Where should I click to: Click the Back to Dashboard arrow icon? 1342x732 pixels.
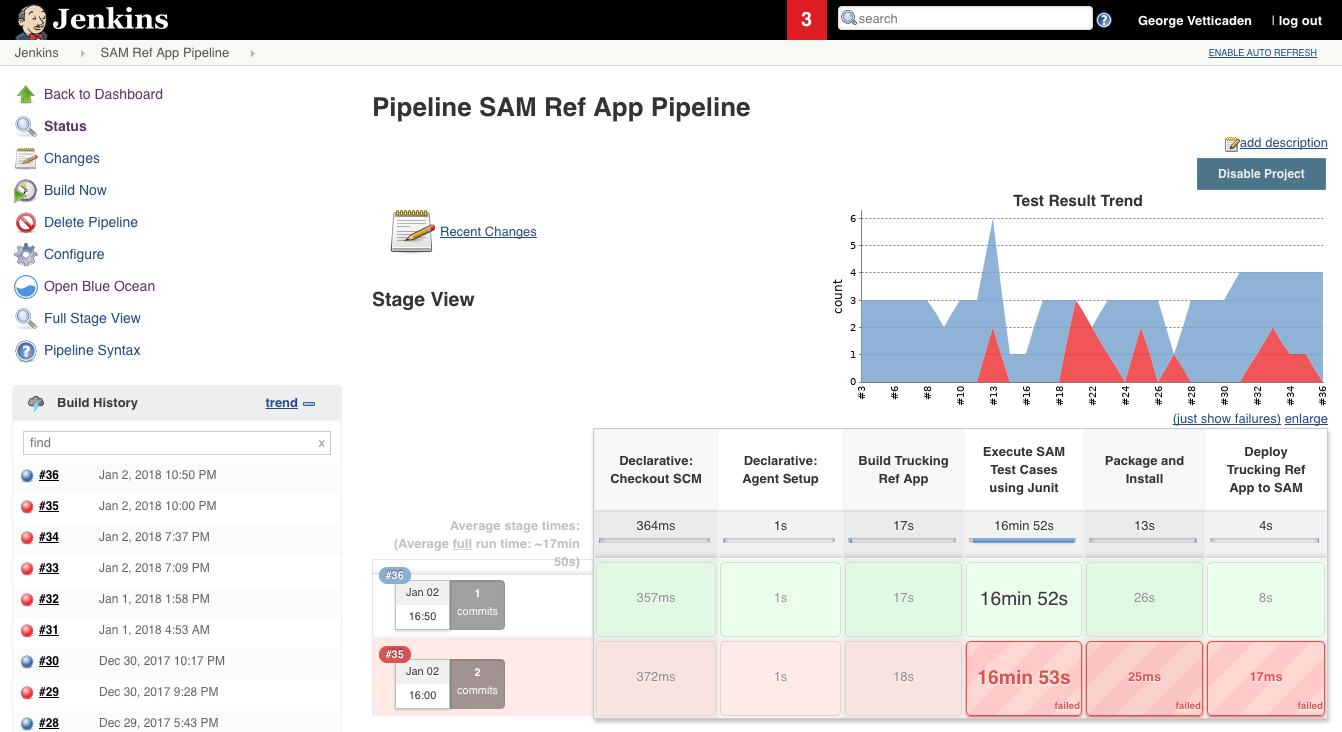click(26, 94)
